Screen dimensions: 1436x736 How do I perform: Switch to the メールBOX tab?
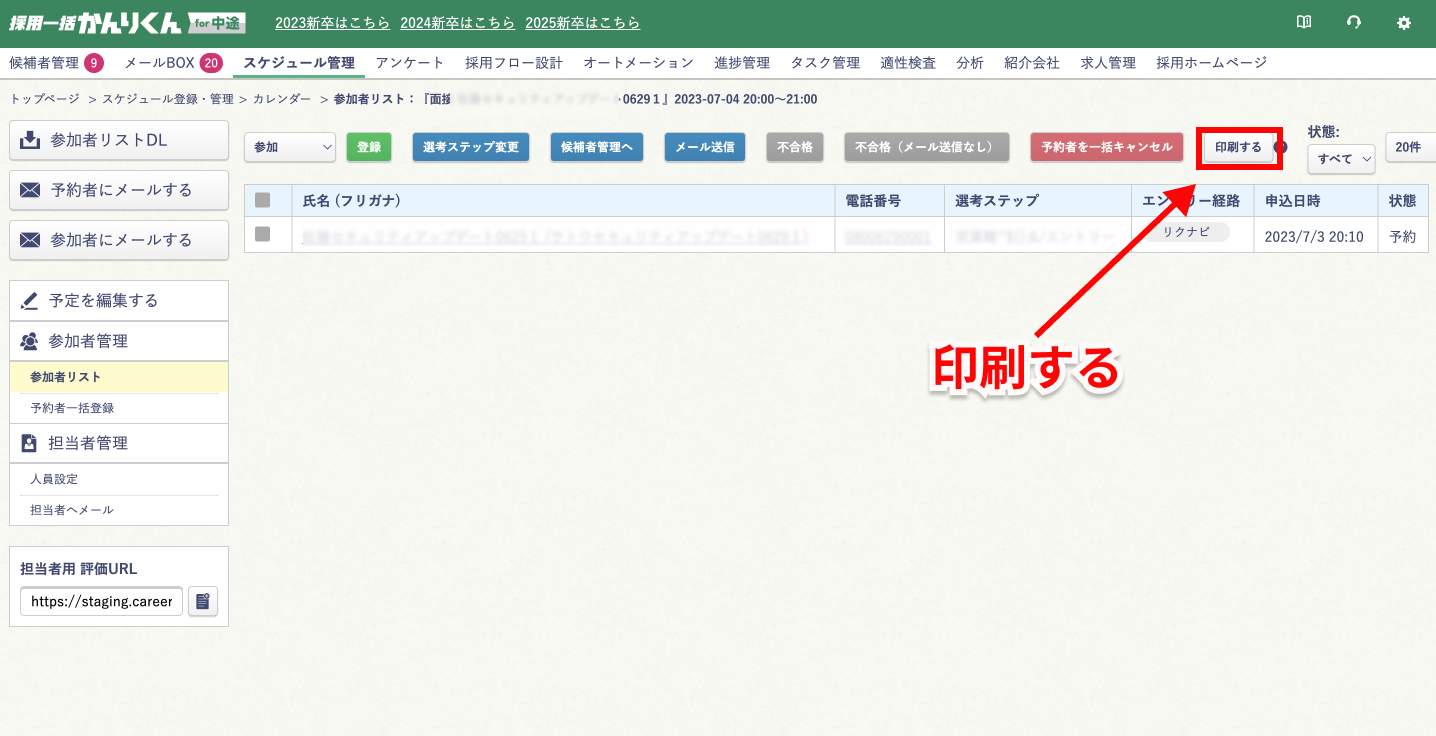coord(172,63)
